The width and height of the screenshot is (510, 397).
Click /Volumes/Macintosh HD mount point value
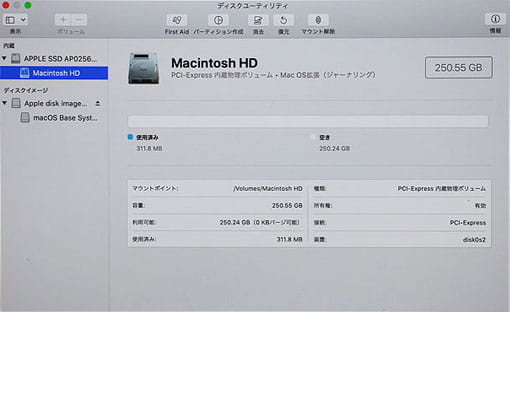pos(268,189)
